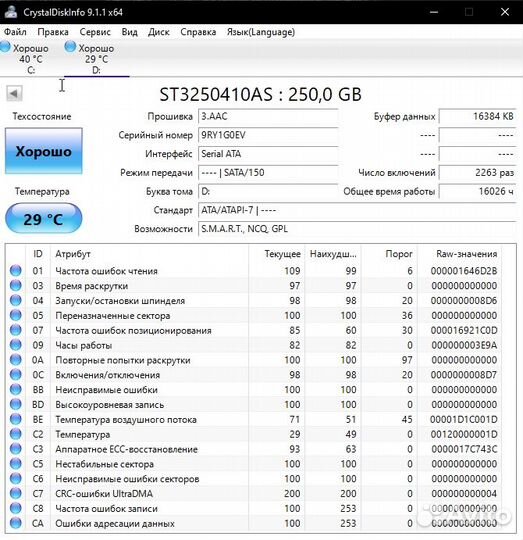Open the Сервис menu
The height and width of the screenshot is (540, 523).
click(x=95, y=32)
